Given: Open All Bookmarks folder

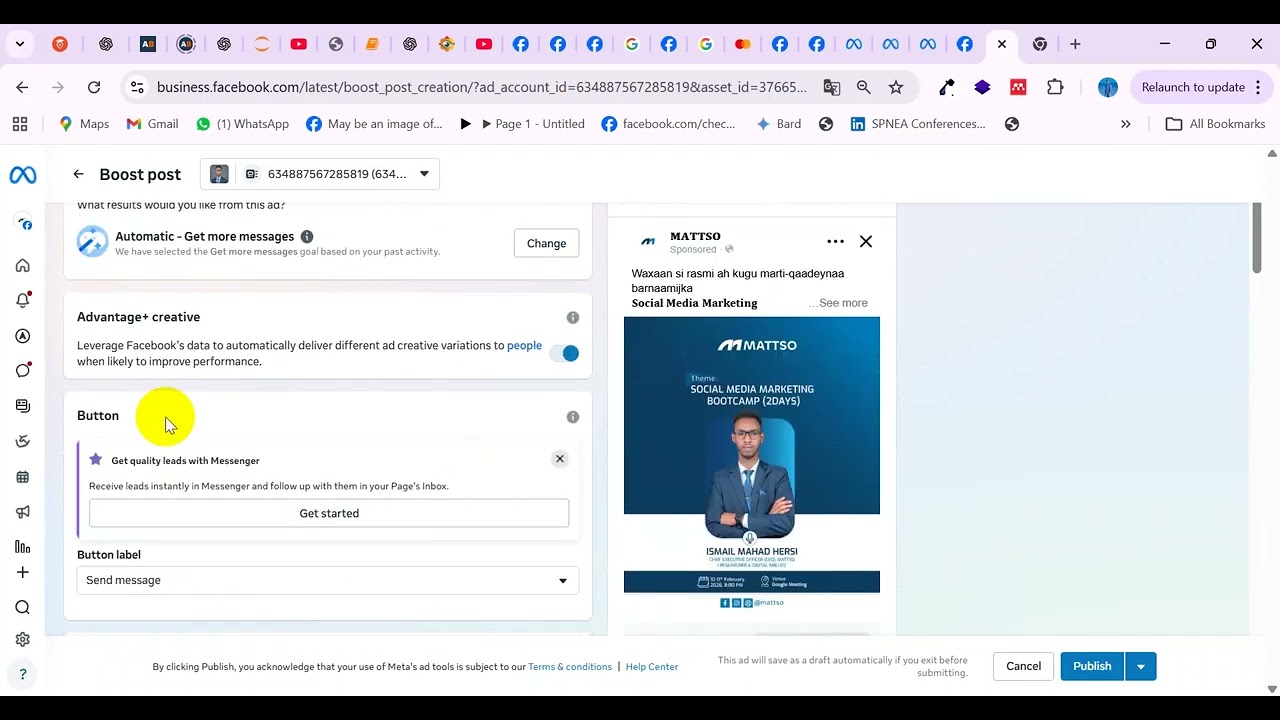Looking at the screenshot, I should pyautogui.click(x=1216, y=124).
